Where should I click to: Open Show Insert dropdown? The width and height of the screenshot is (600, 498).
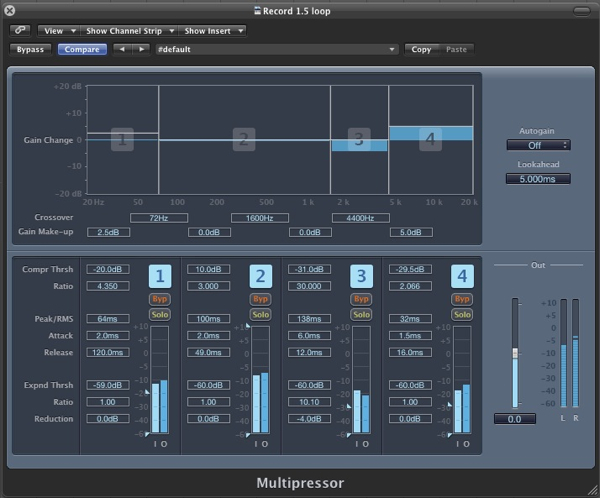click(212, 31)
